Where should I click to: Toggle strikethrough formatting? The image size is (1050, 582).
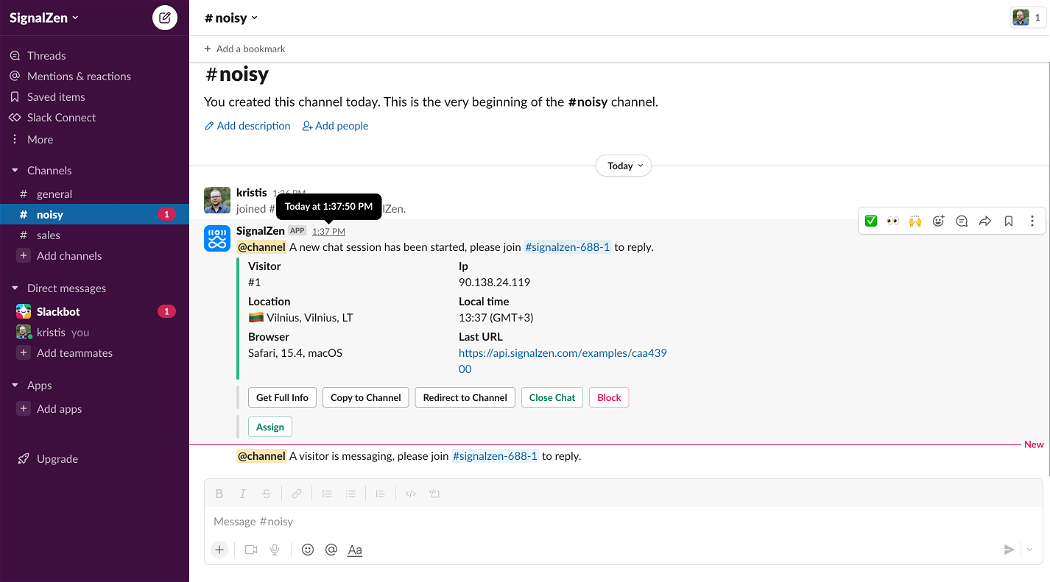click(x=267, y=494)
